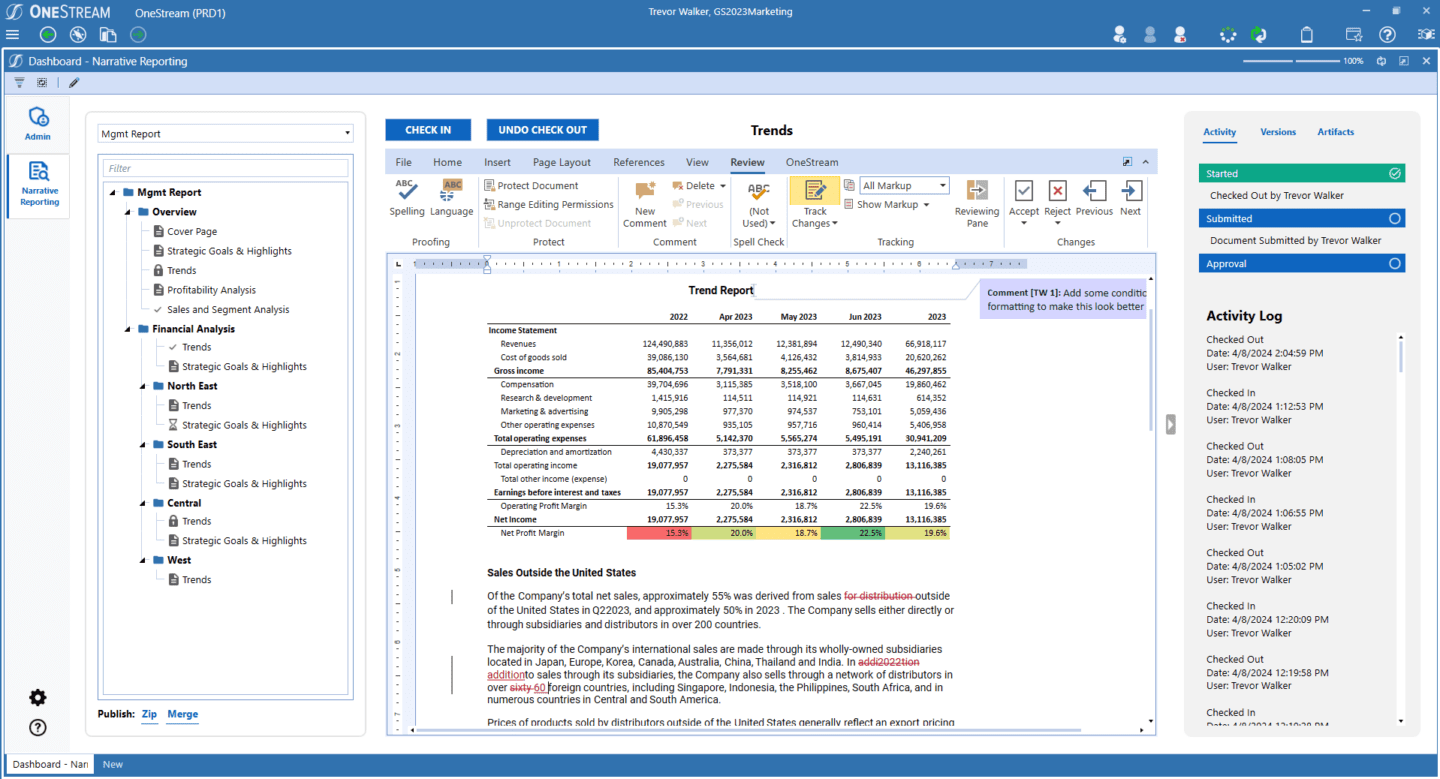
Task: Insert a New Comment
Action: pyautogui.click(x=645, y=204)
